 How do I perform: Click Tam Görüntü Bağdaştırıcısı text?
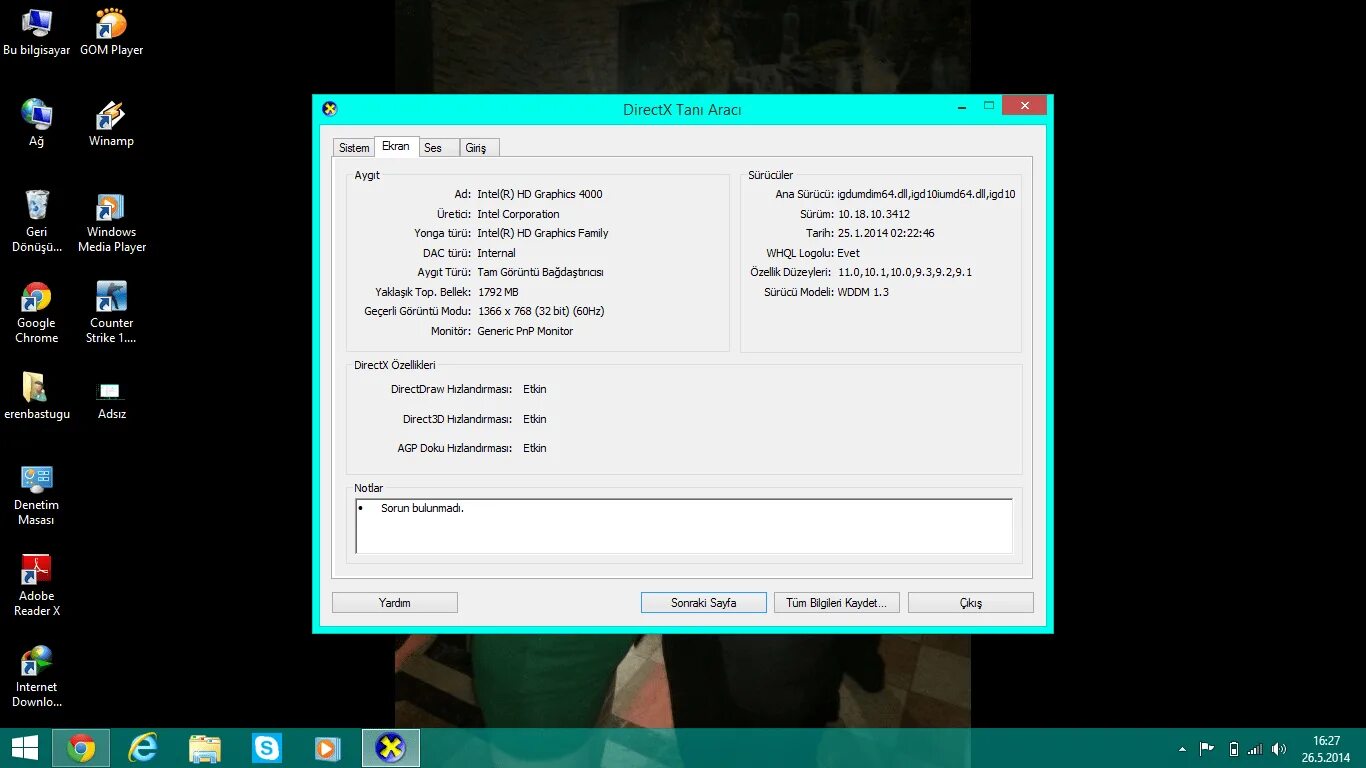pyautogui.click(x=540, y=272)
